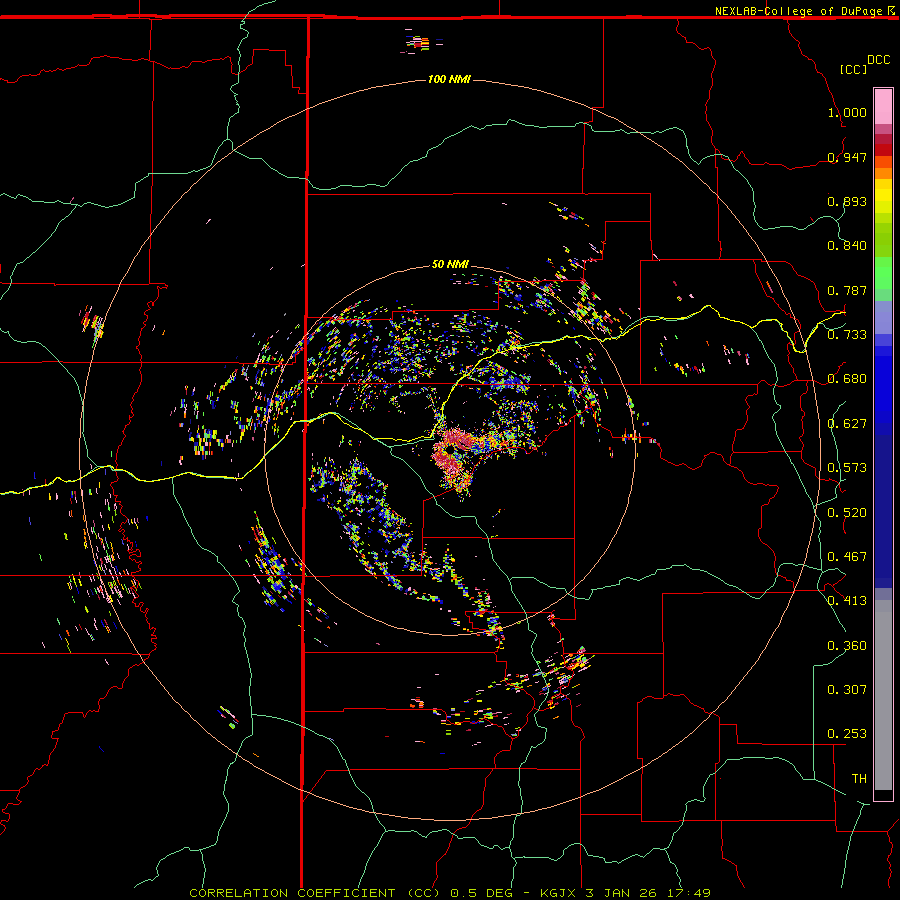
Task: Pick the pink segment of the color bar
Action: click(x=883, y=106)
